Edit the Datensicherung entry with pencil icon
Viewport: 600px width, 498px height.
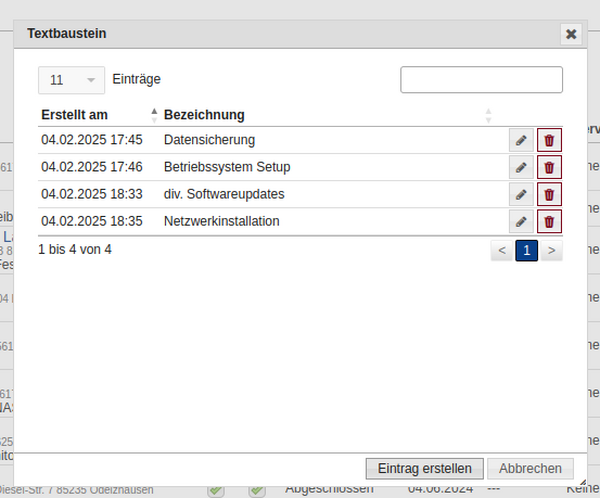click(520, 140)
